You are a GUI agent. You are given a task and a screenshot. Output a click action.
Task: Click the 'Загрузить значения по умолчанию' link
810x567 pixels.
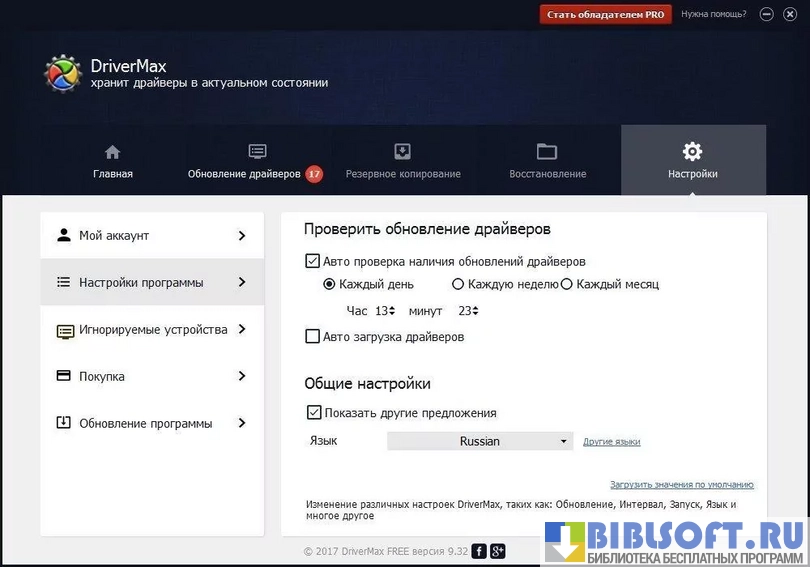point(681,485)
